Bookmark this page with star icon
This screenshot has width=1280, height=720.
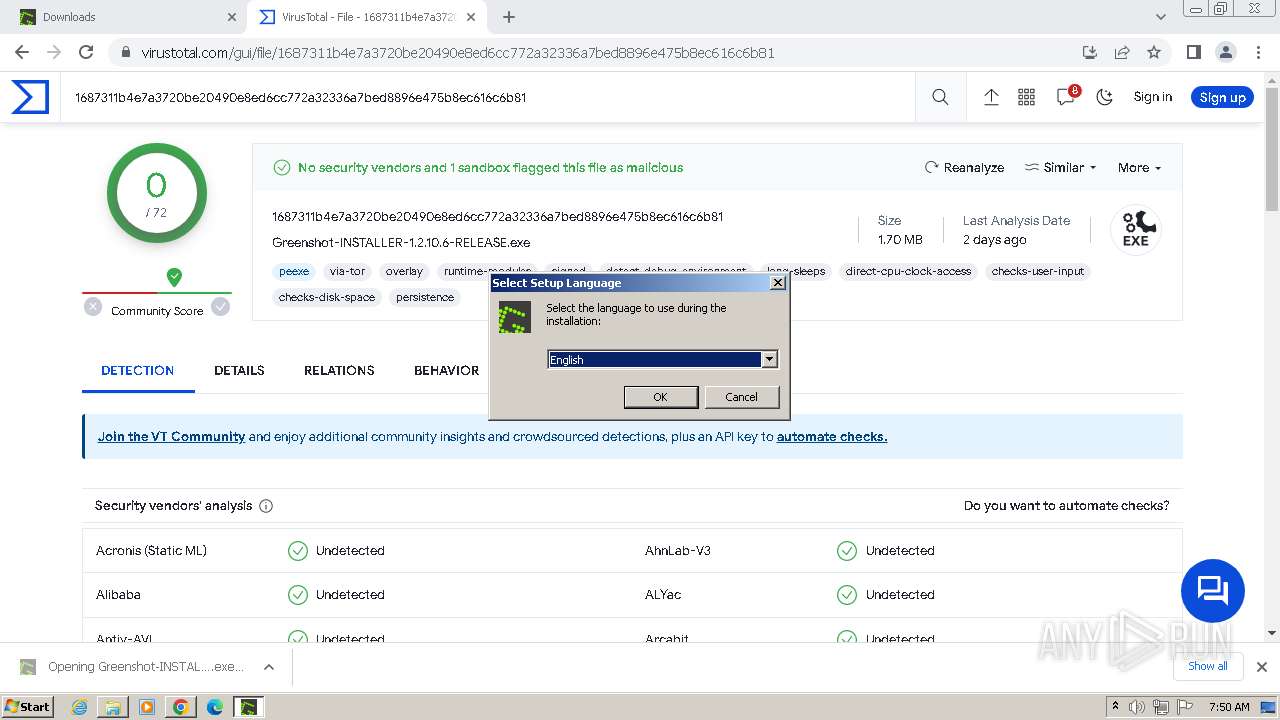(x=1154, y=53)
